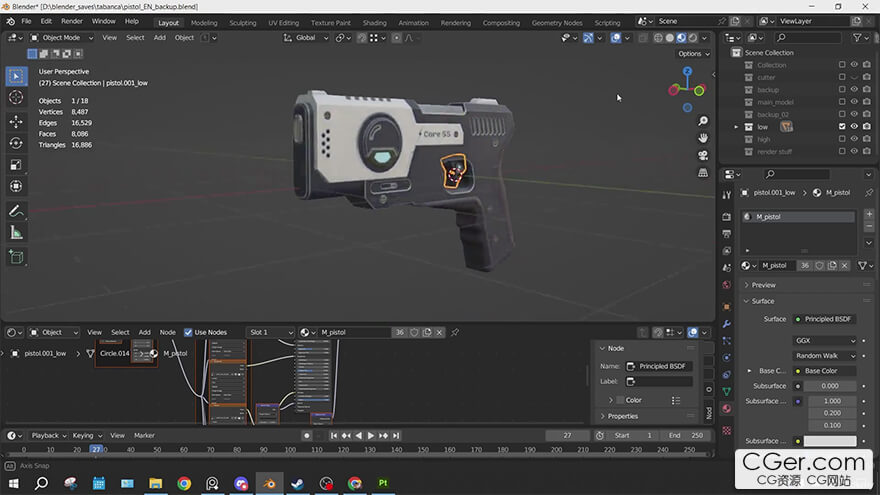Click the Subsurface color swatch
The image size is (880, 495).
[831, 441]
